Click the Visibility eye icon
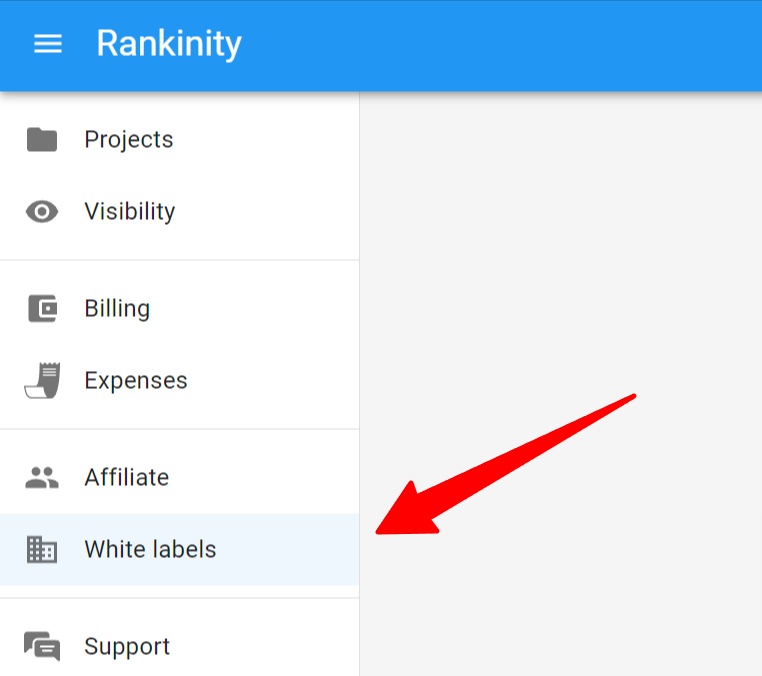Screen dimensions: 762x676 [42, 212]
